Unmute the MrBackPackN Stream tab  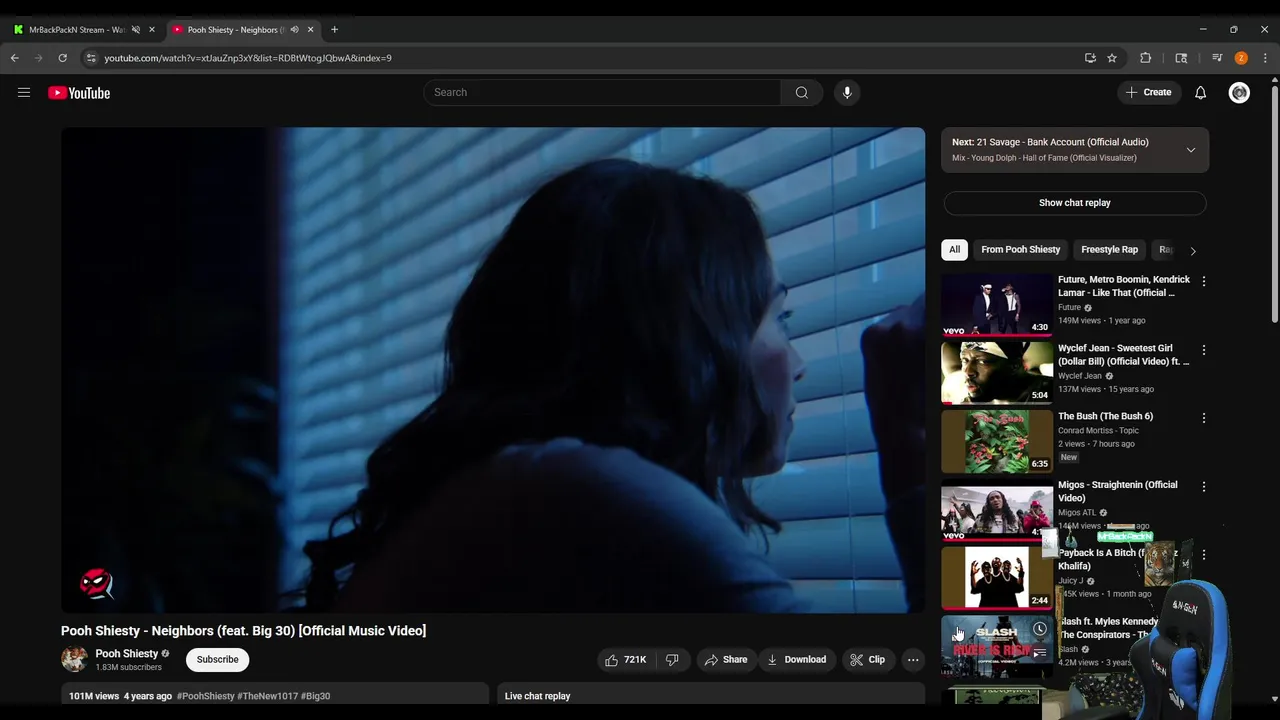(x=136, y=30)
